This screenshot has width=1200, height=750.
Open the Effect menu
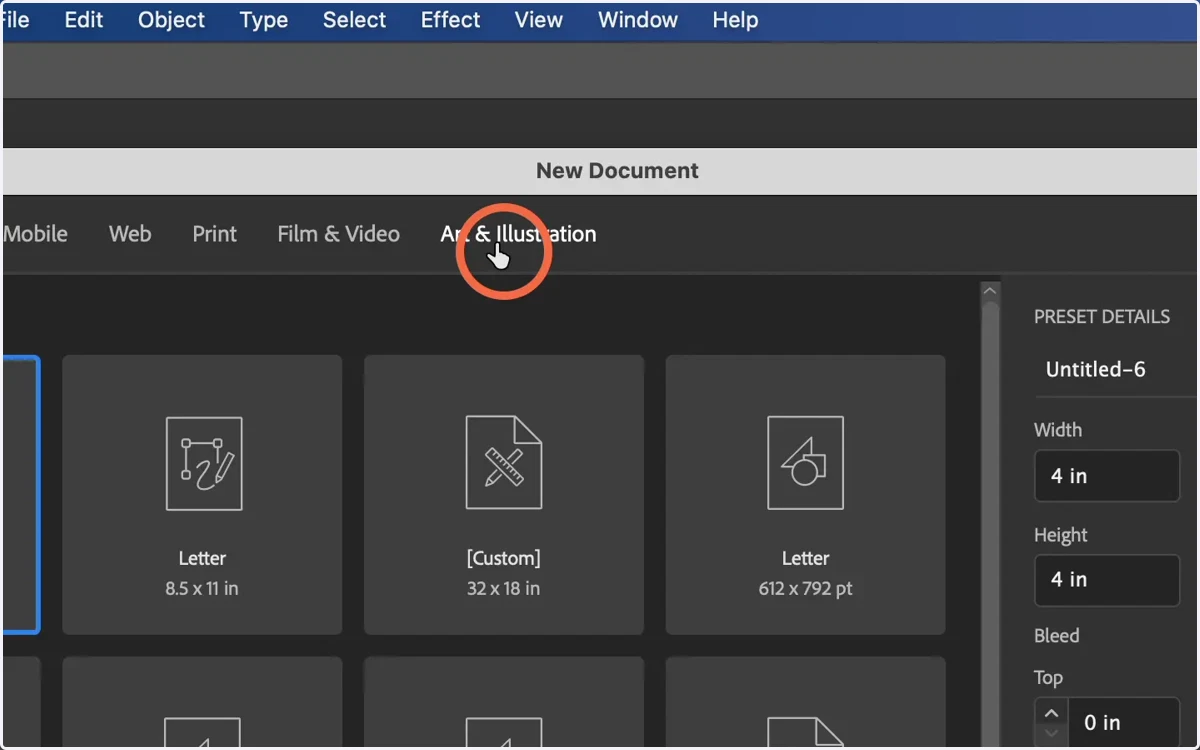pos(450,20)
